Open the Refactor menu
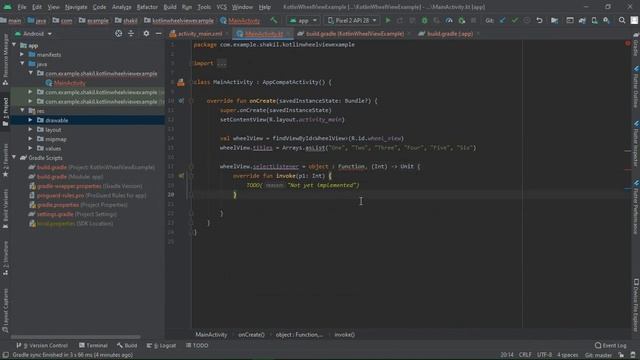 pyautogui.click(x=147, y=7)
